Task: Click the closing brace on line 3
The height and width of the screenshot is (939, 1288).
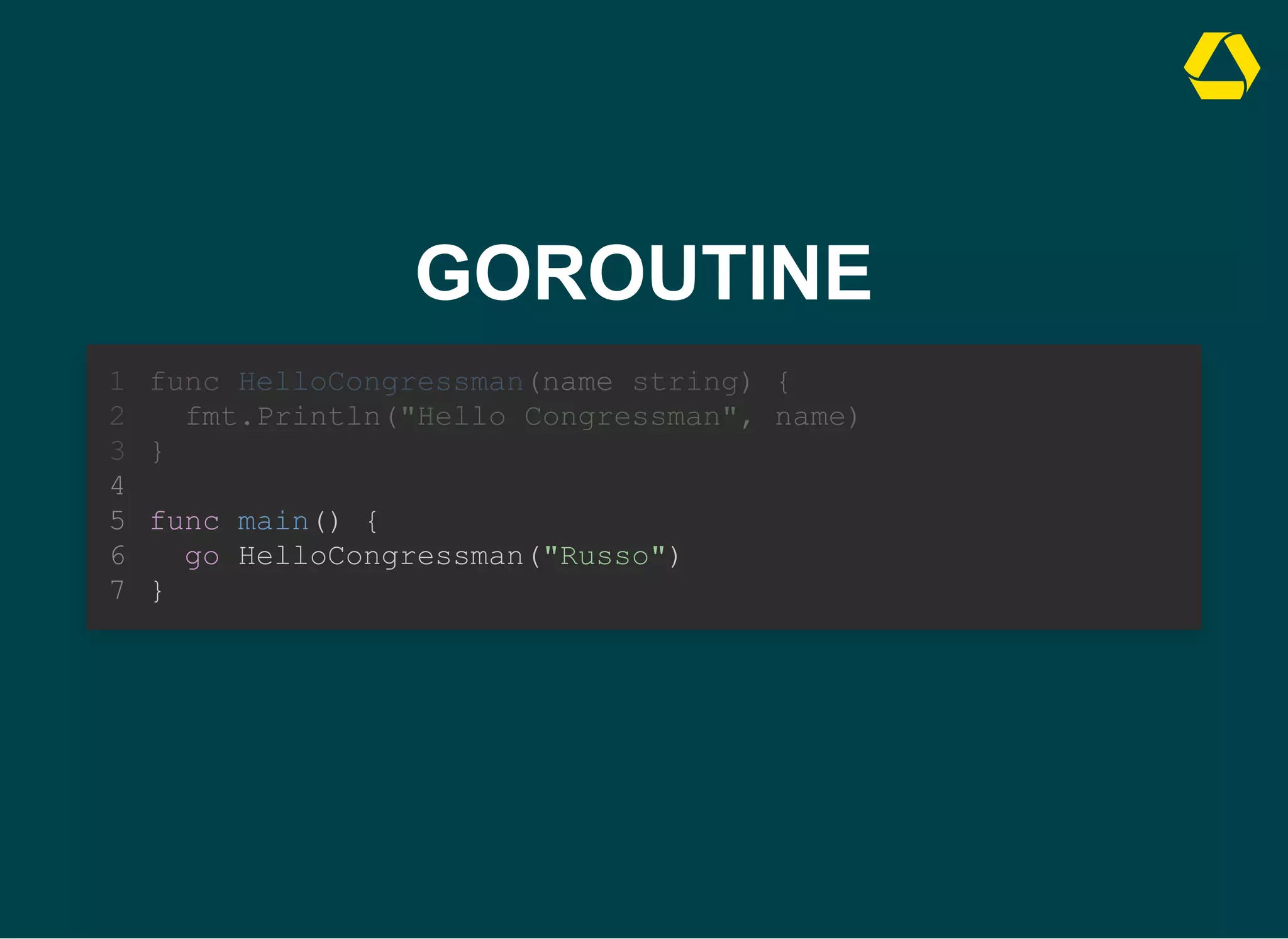Action: (x=157, y=451)
